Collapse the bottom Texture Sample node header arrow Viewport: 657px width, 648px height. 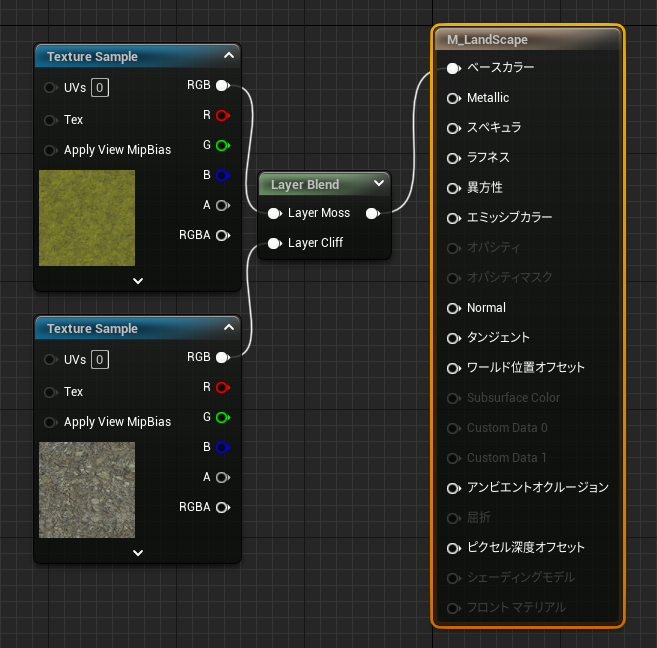229,329
